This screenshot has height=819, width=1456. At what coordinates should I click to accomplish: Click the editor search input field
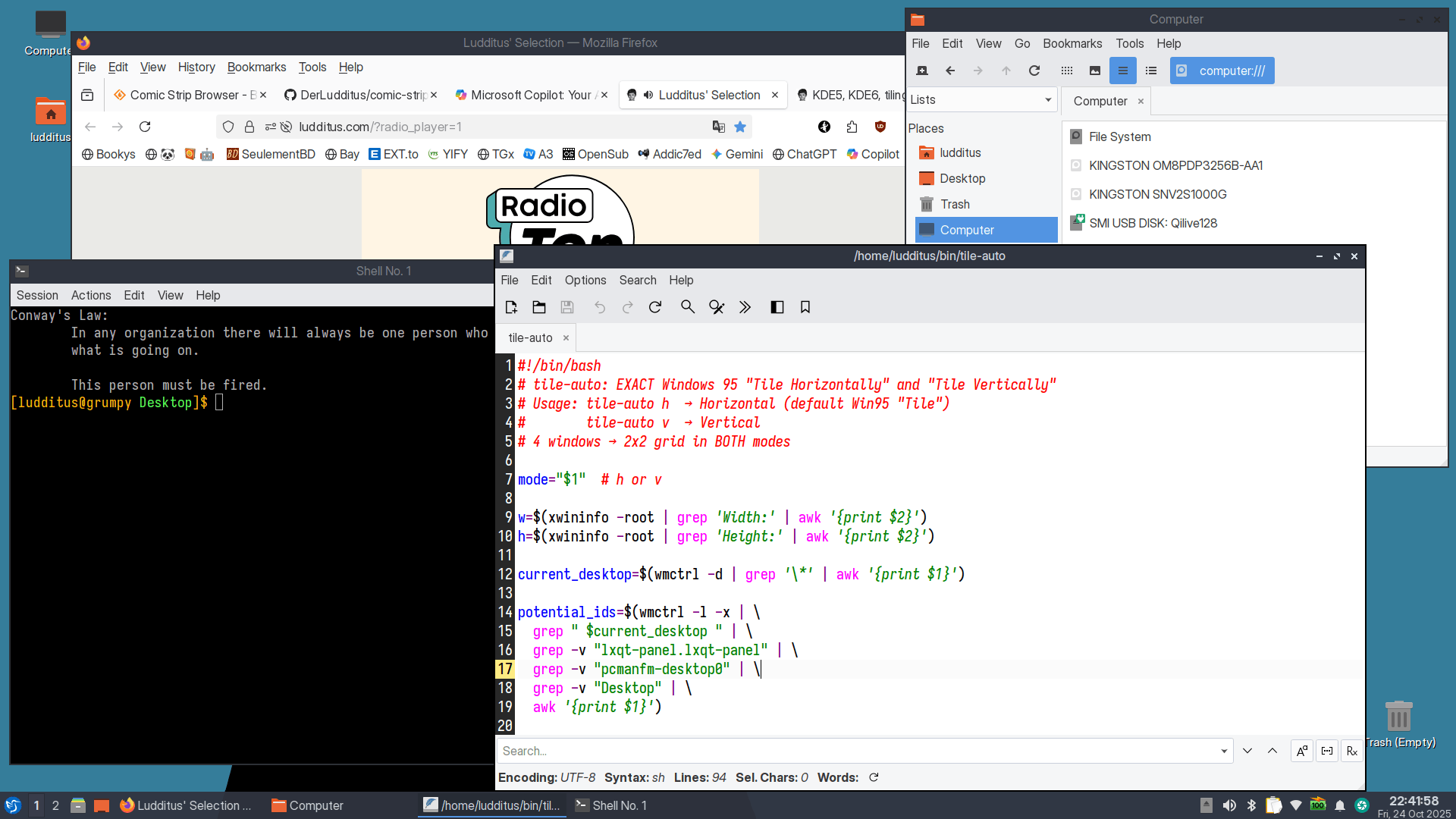[857, 751]
